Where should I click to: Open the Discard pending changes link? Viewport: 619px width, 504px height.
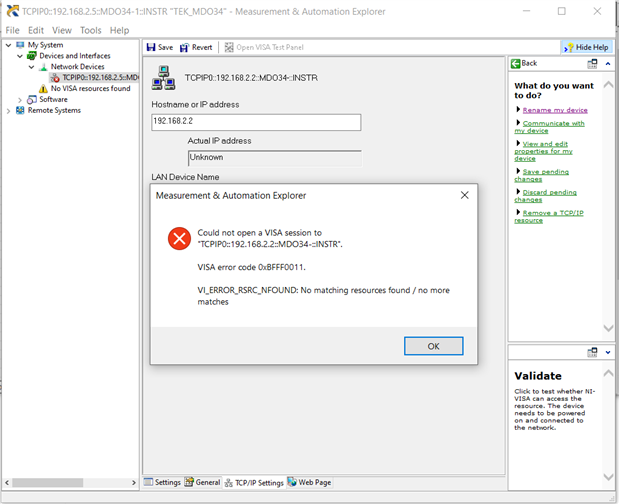pos(546,196)
